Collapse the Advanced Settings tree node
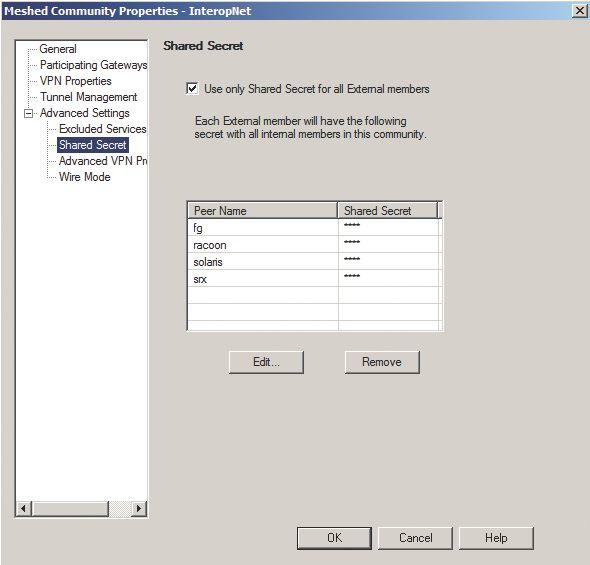590x565 pixels. click(28, 113)
